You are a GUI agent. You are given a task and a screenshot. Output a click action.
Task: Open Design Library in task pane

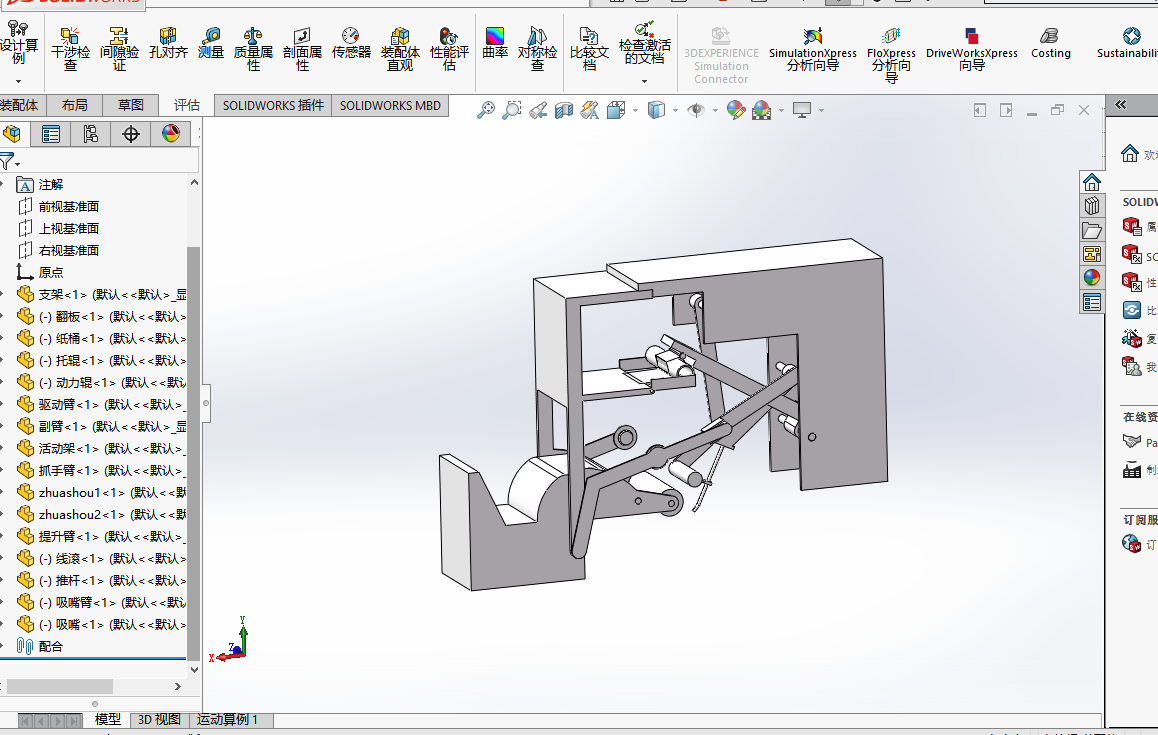pyautogui.click(x=1092, y=205)
